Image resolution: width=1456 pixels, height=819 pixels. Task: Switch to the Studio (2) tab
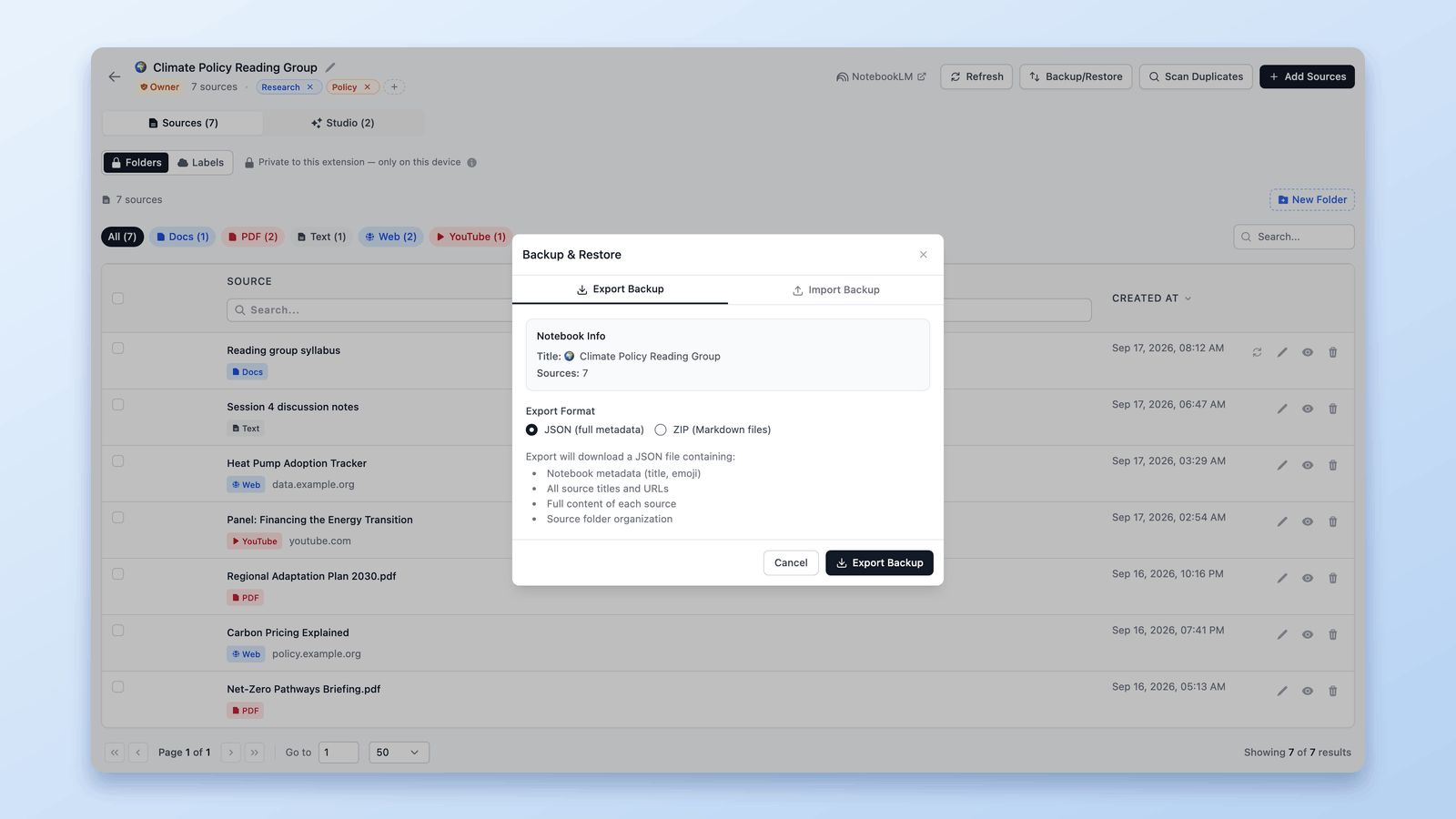(343, 123)
